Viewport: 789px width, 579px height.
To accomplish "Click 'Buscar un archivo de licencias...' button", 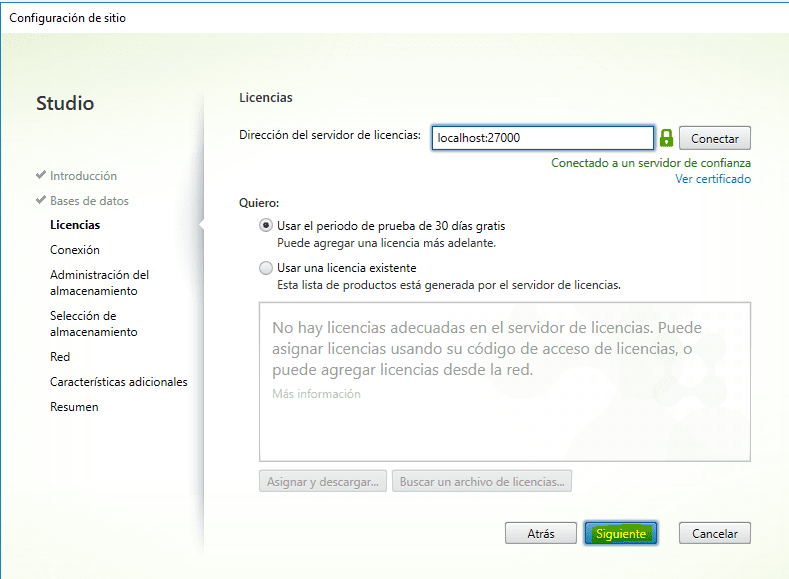I will pyautogui.click(x=482, y=481).
